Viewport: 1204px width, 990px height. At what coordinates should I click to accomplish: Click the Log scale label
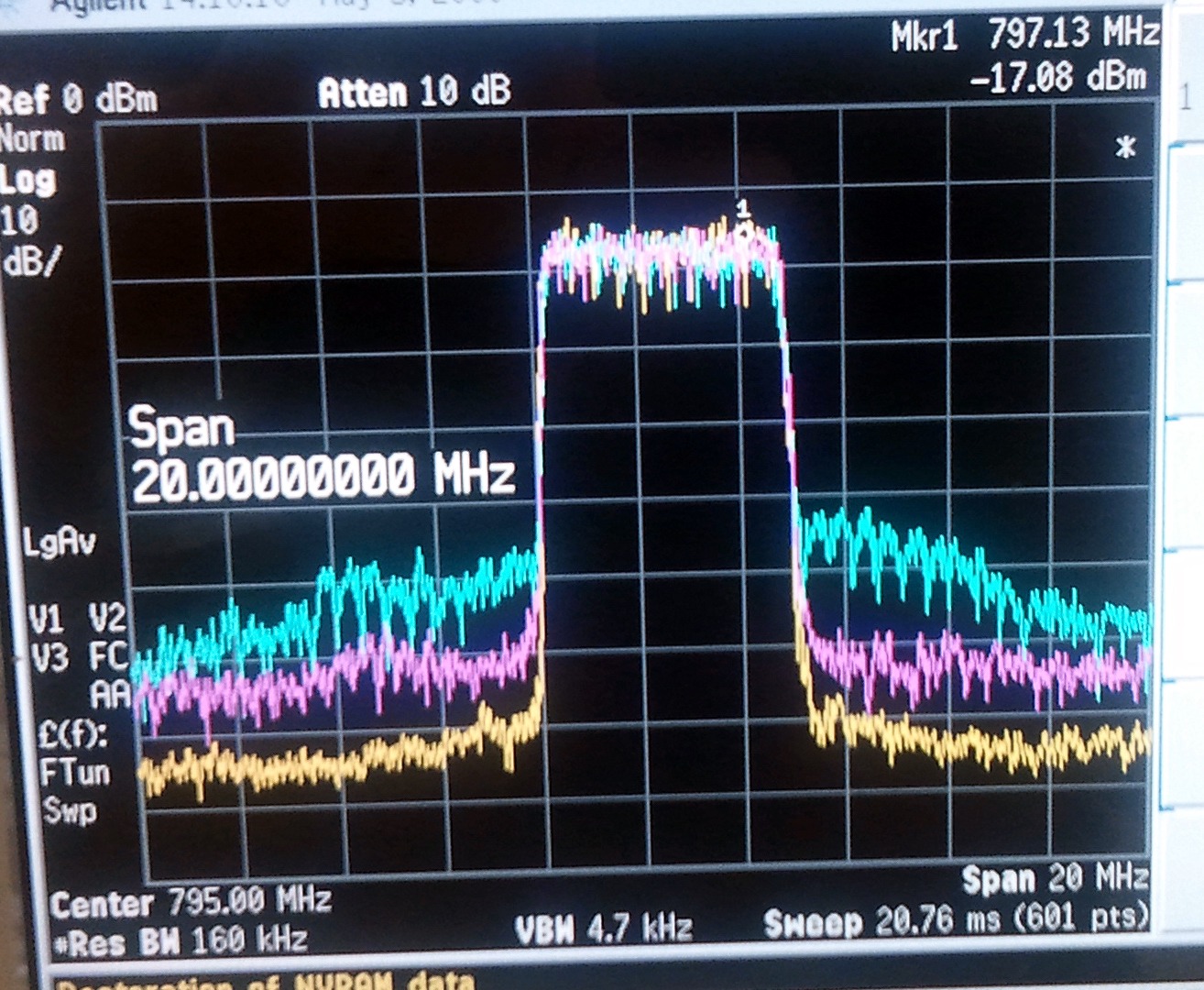pyautogui.click(x=28, y=180)
